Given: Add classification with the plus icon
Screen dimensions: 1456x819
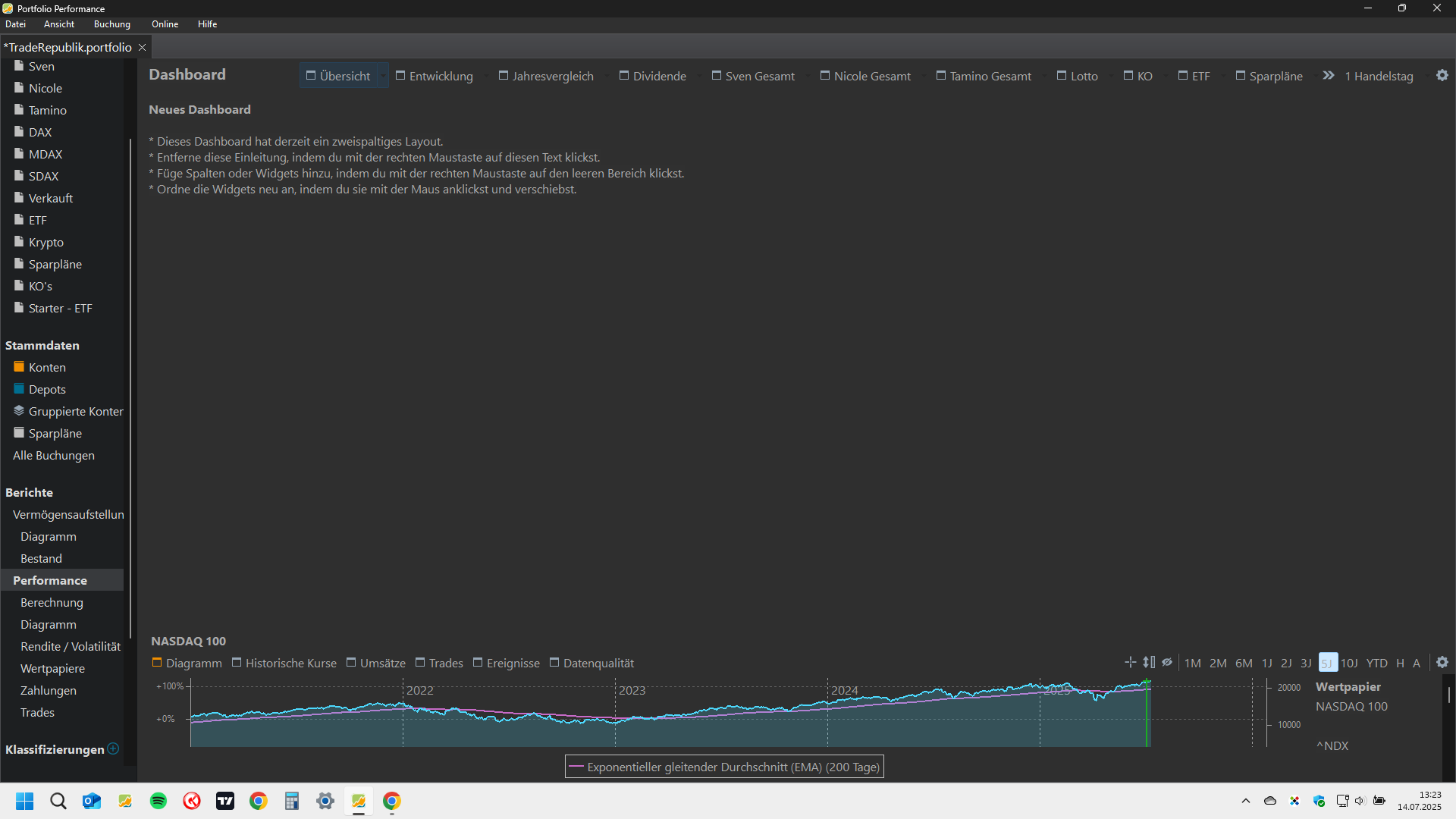Looking at the screenshot, I should coord(113,748).
